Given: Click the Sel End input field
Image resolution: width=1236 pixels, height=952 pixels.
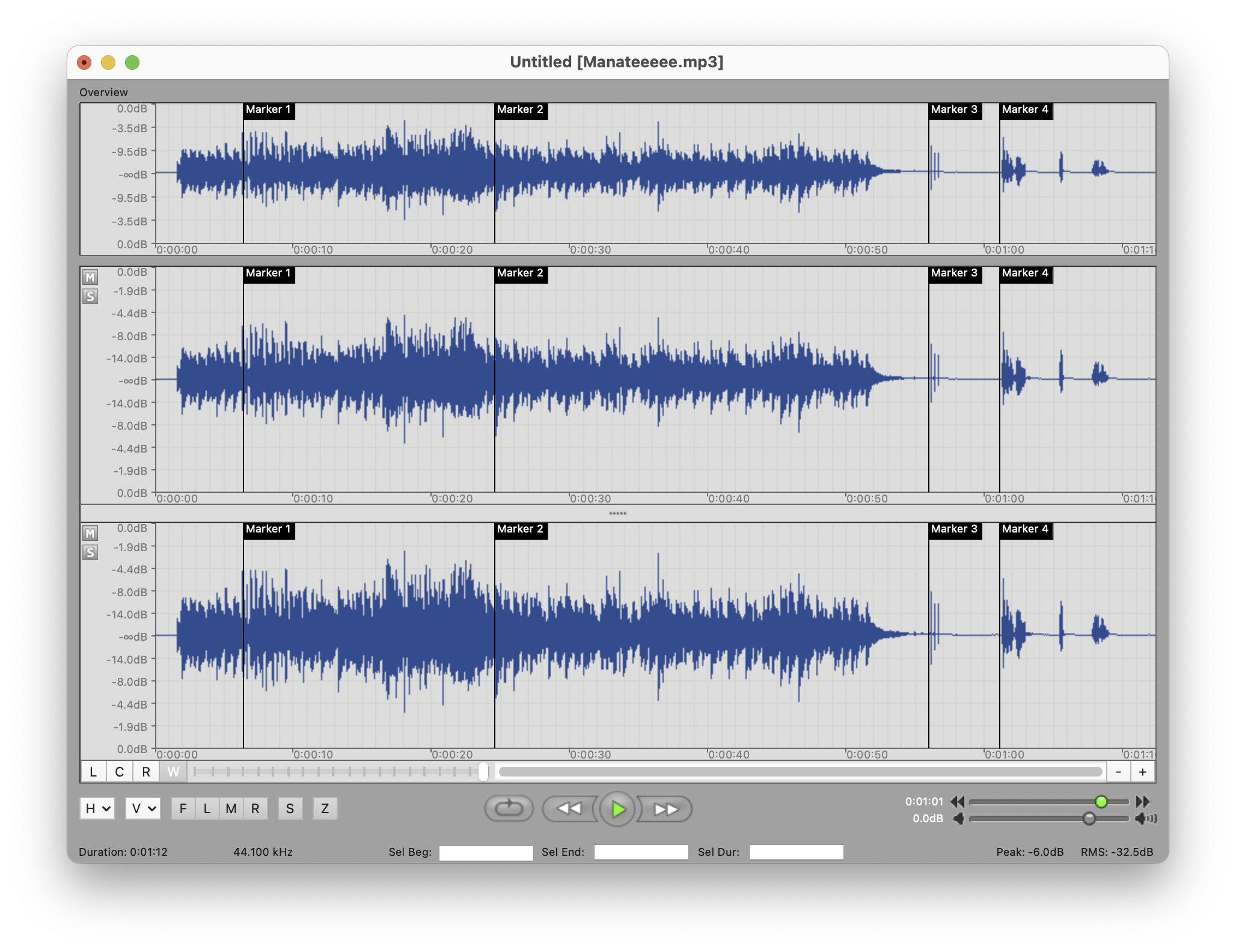Looking at the screenshot, I should click(x=641, y=852).
